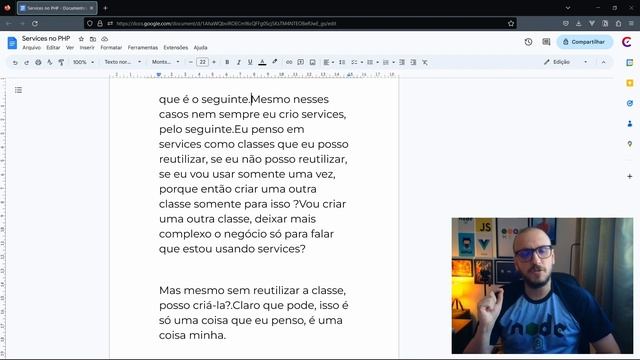Reload the page in the browser
The image size is (640, 360).
(x=35, y=24)
